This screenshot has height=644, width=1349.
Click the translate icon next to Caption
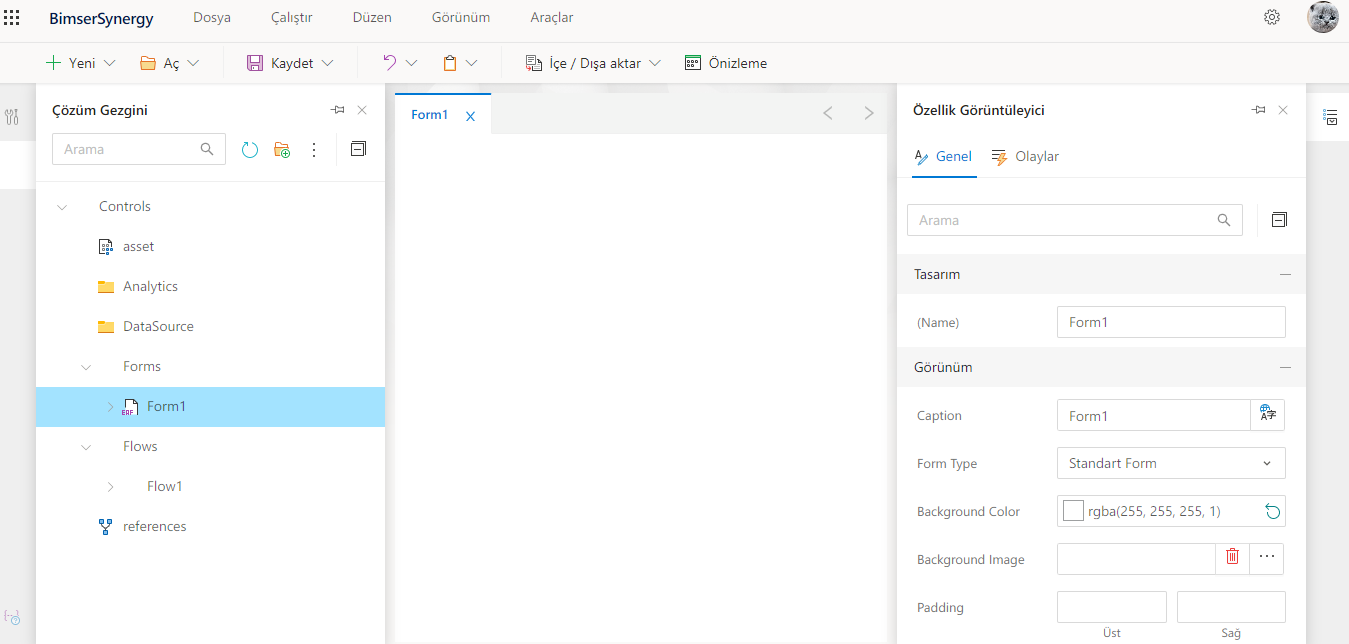(x=1268, y=415)
